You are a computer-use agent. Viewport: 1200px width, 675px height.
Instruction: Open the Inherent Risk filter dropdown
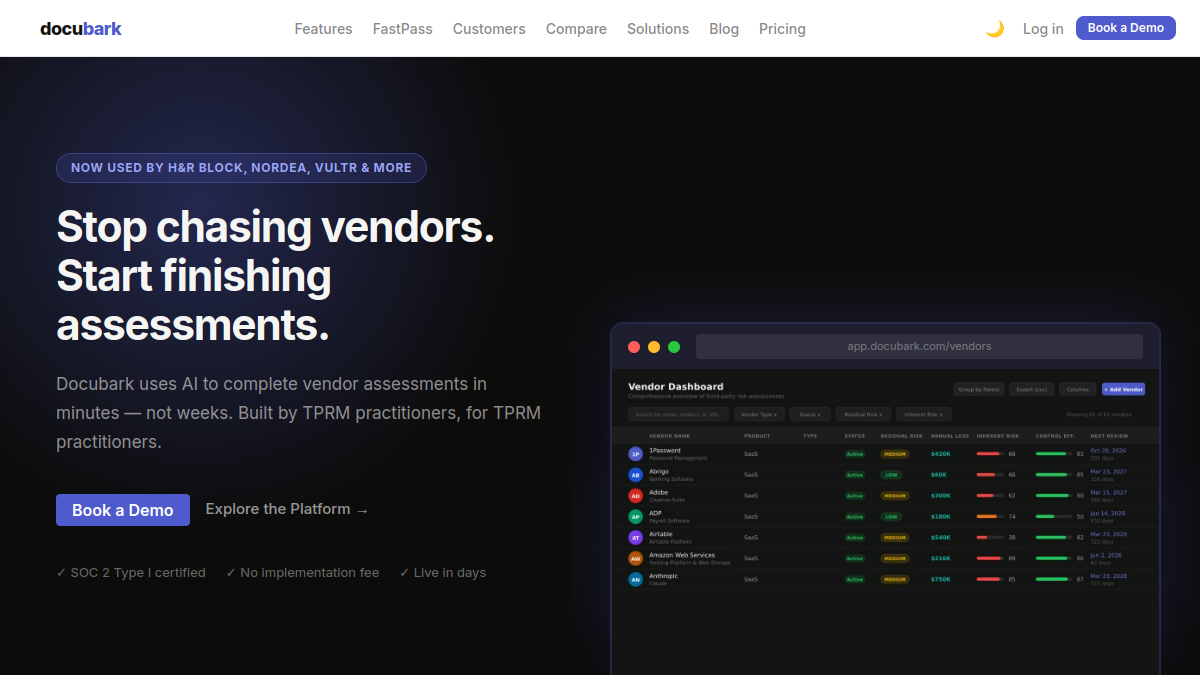[x=924, y=414]
